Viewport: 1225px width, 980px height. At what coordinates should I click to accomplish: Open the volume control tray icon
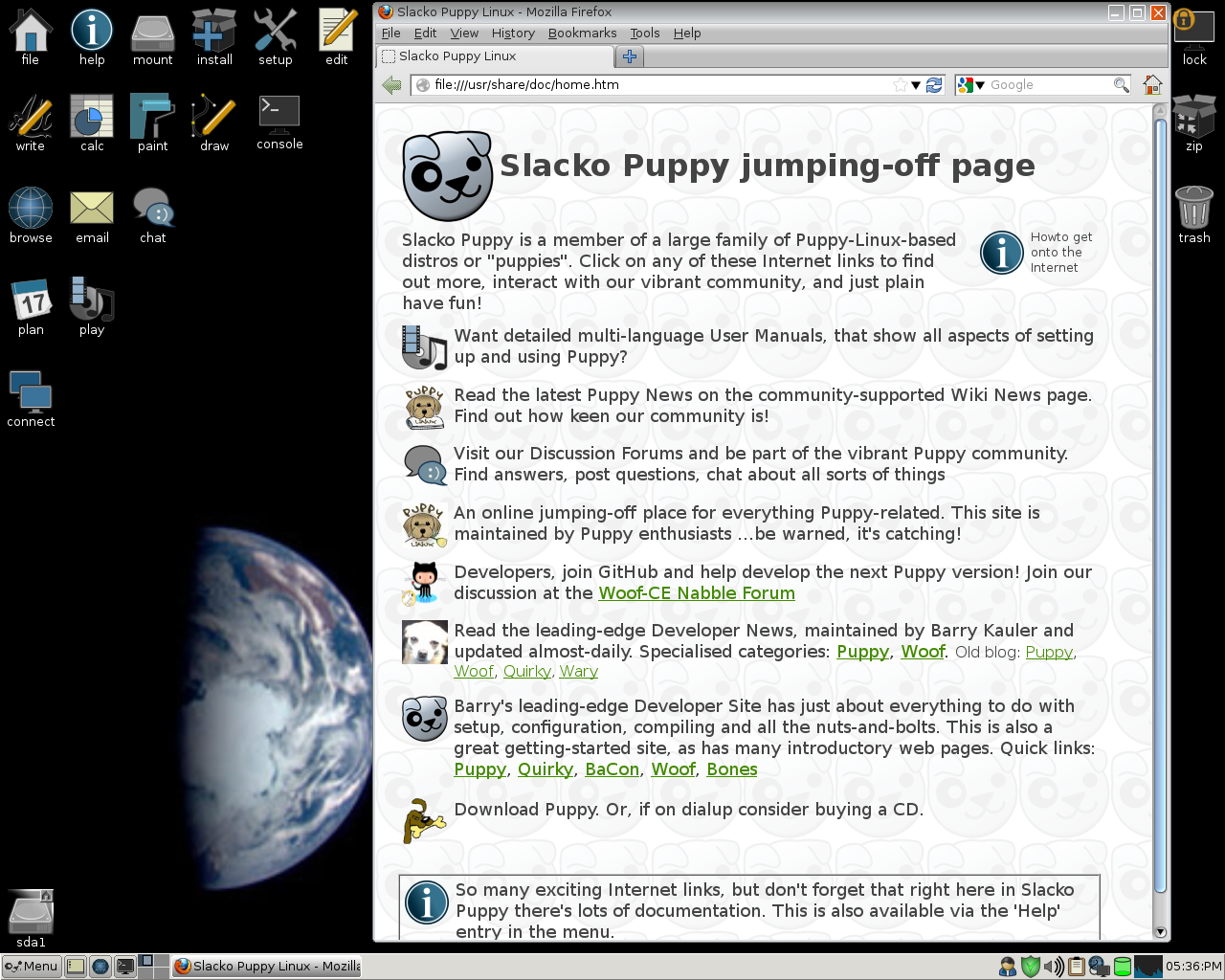[1053, 967]
